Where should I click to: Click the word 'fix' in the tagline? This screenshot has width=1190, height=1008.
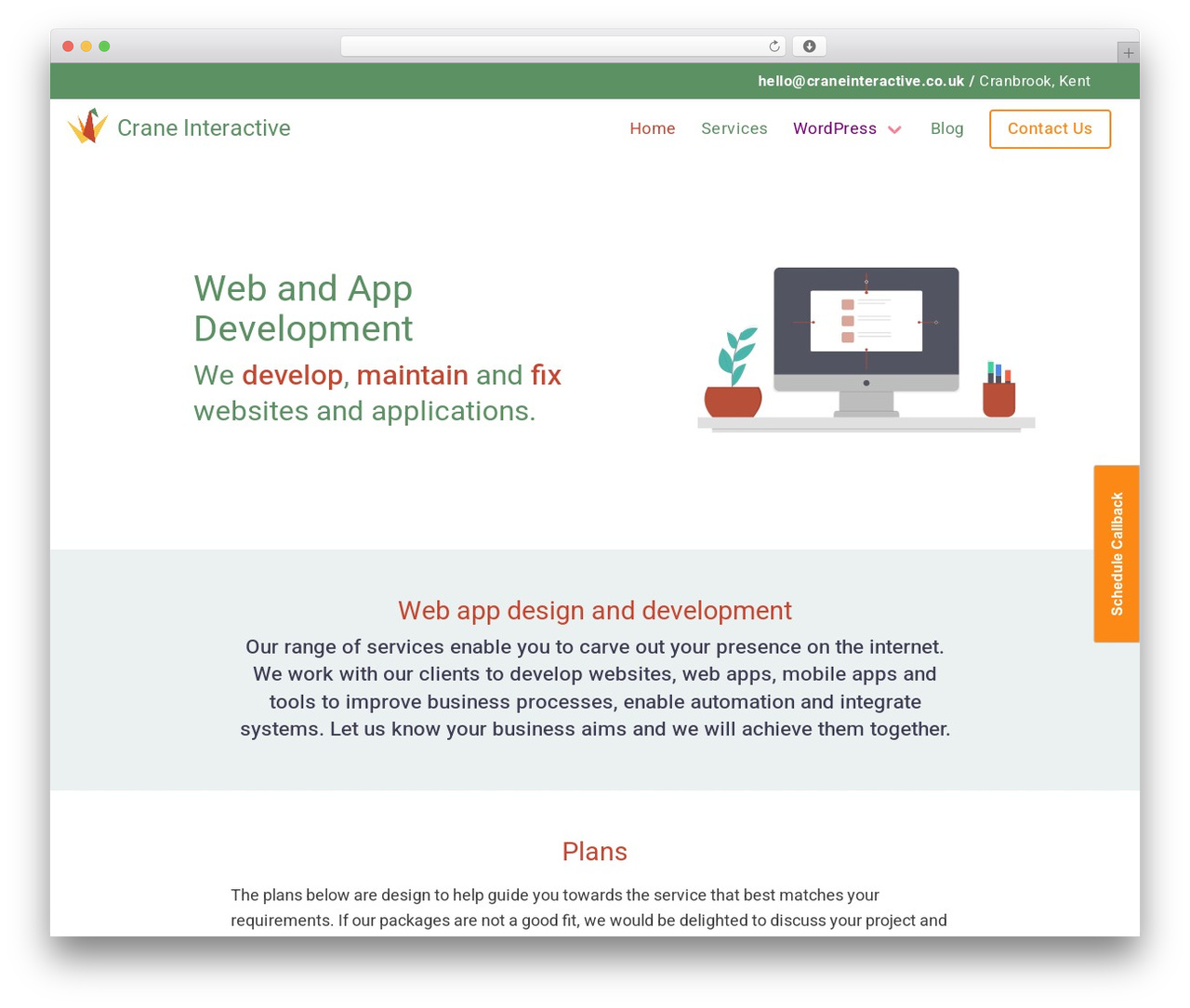546,375
